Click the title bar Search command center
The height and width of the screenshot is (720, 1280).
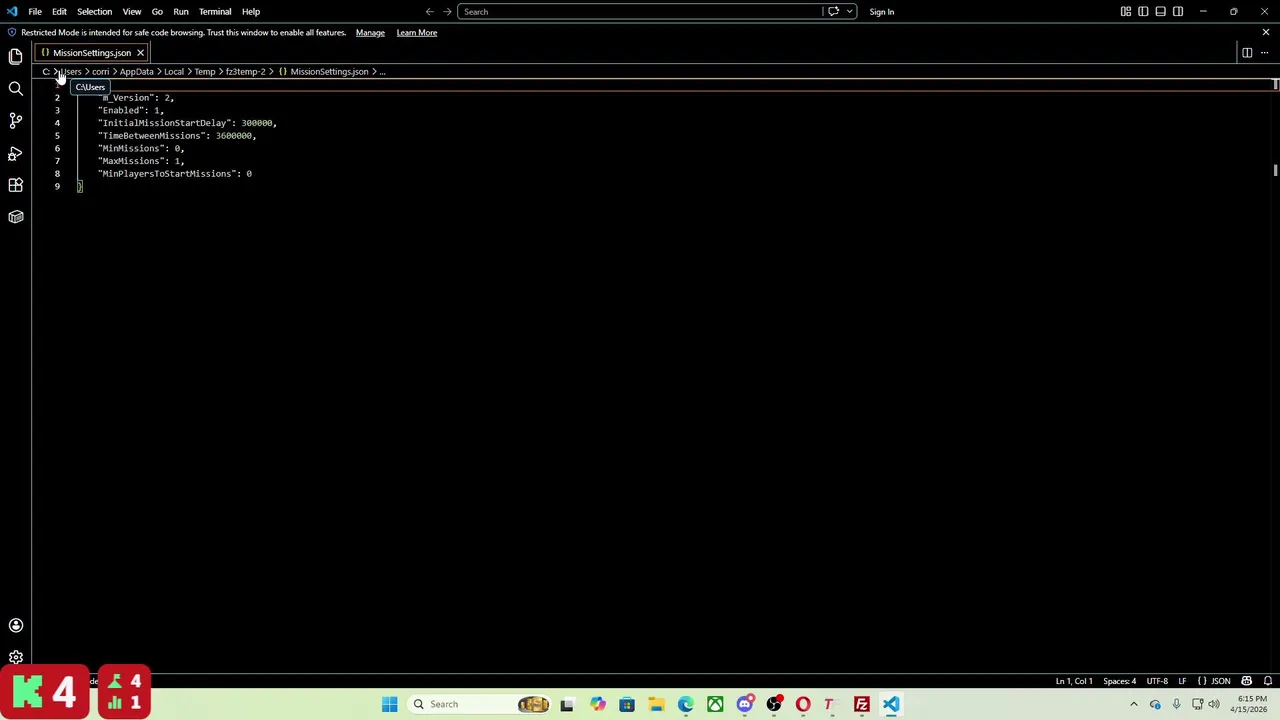pyautogui.click(x=640, y=11)
